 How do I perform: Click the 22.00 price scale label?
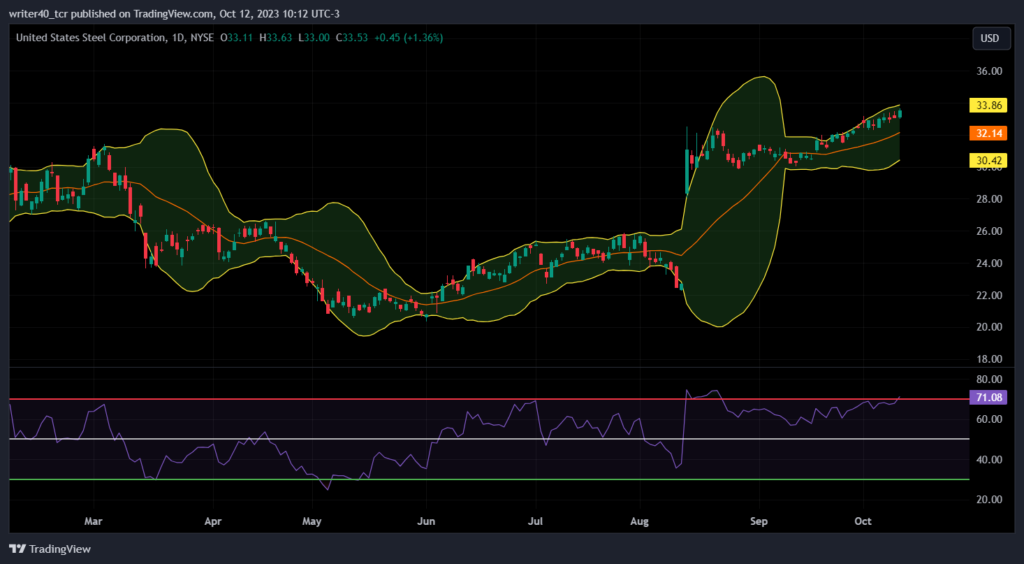(987, 295)
